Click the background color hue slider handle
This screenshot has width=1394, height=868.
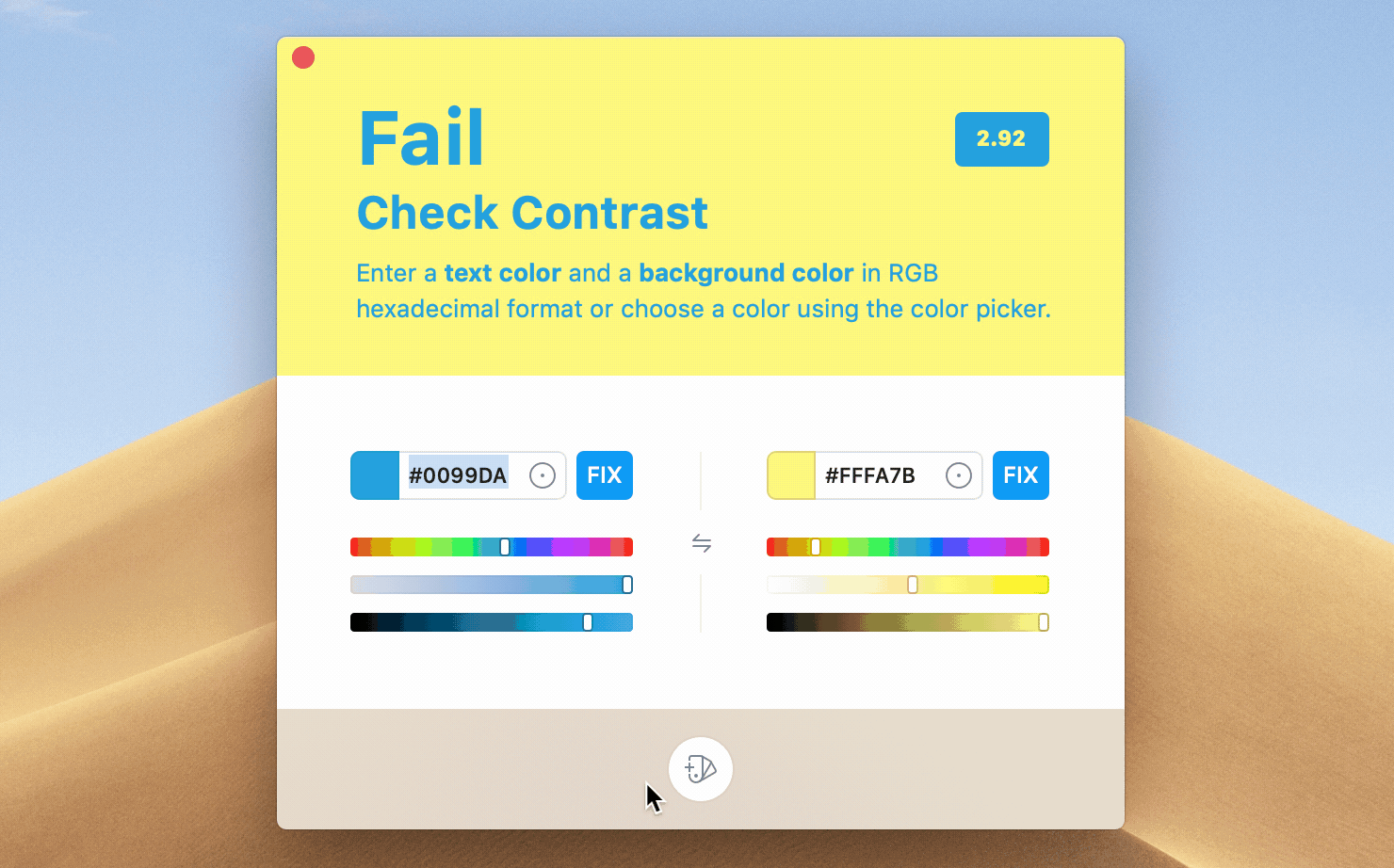816,547
